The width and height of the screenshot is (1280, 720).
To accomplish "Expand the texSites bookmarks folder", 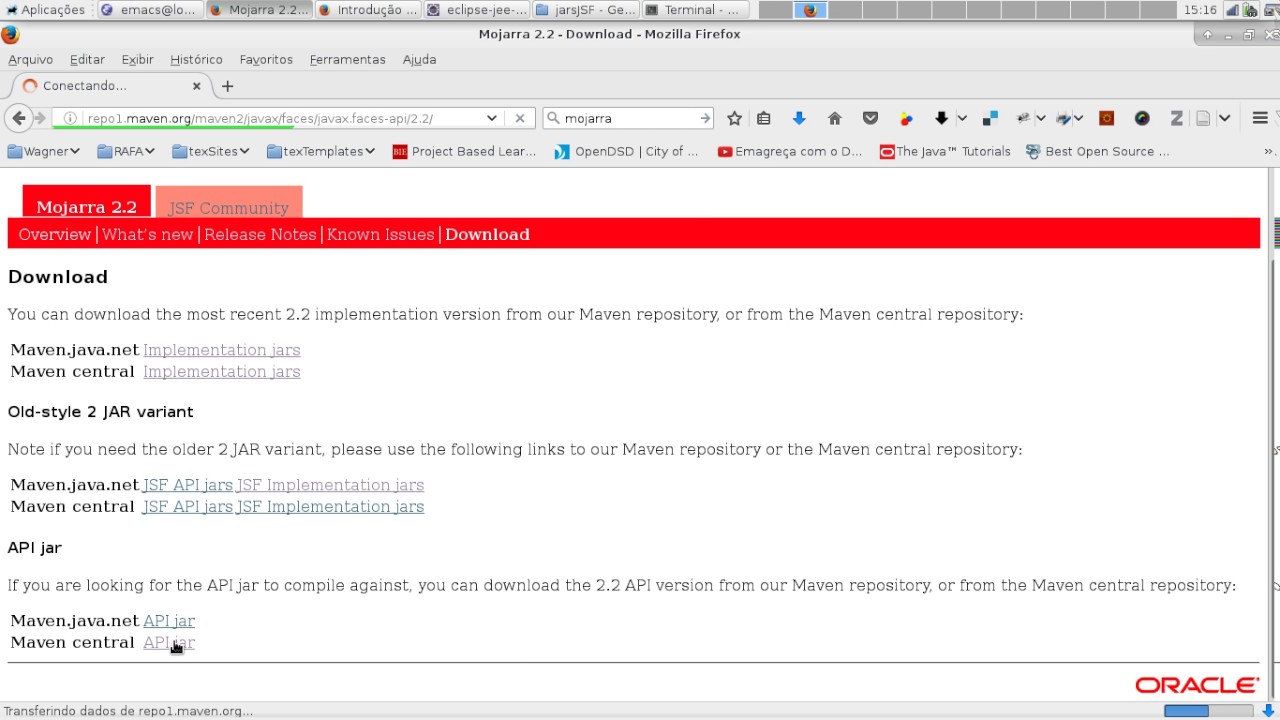I will click(x=210, y=152).
